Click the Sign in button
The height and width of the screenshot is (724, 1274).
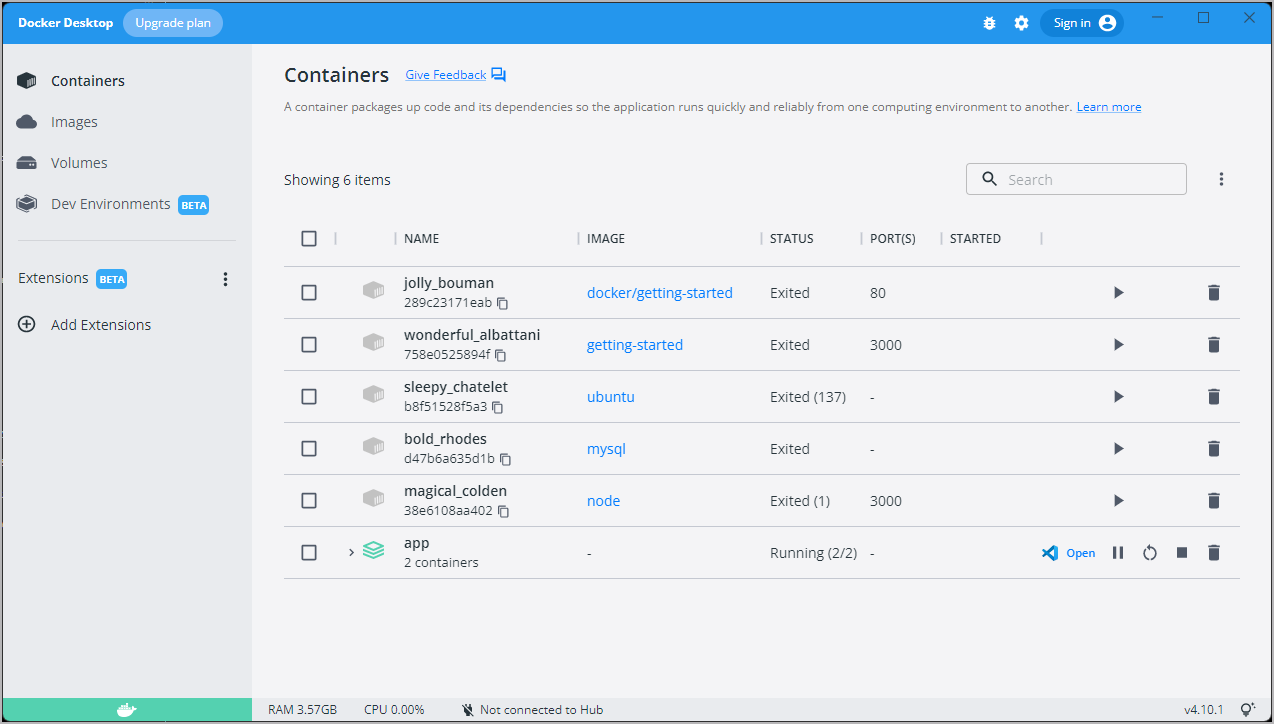tap(1082, 23)
